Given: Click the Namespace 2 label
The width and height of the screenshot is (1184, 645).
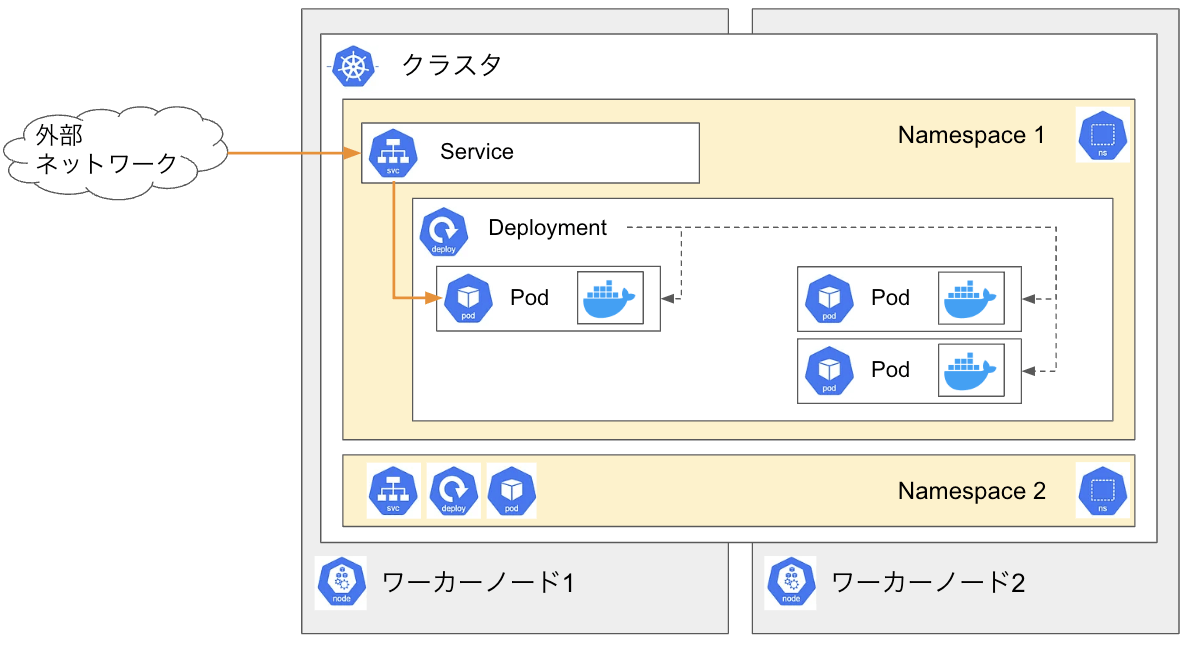Looking at the screenshot, I should (972, 491).
